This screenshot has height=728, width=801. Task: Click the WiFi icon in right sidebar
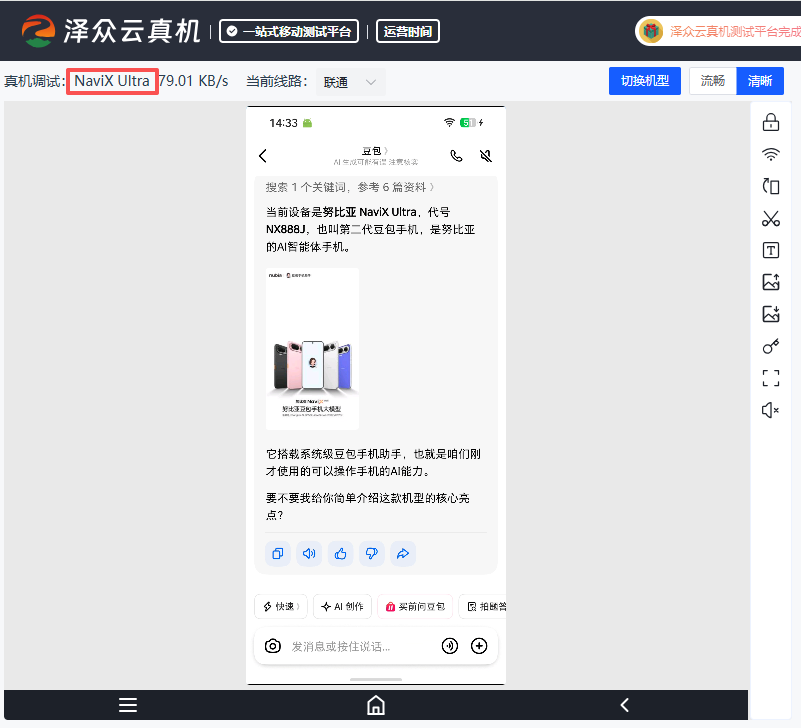[770, 154]
